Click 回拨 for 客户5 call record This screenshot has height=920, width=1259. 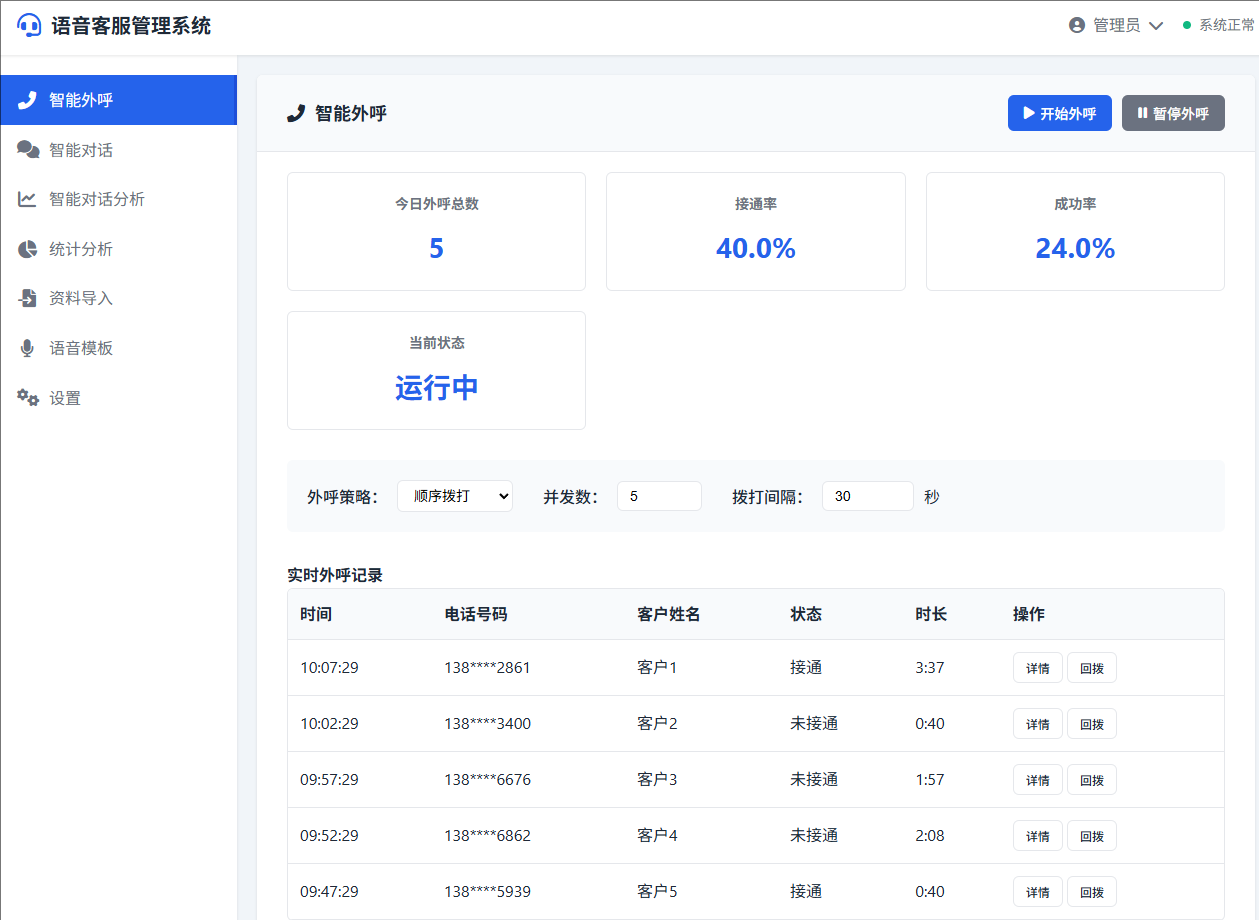pyautogui.click(x=1091, y=892)
